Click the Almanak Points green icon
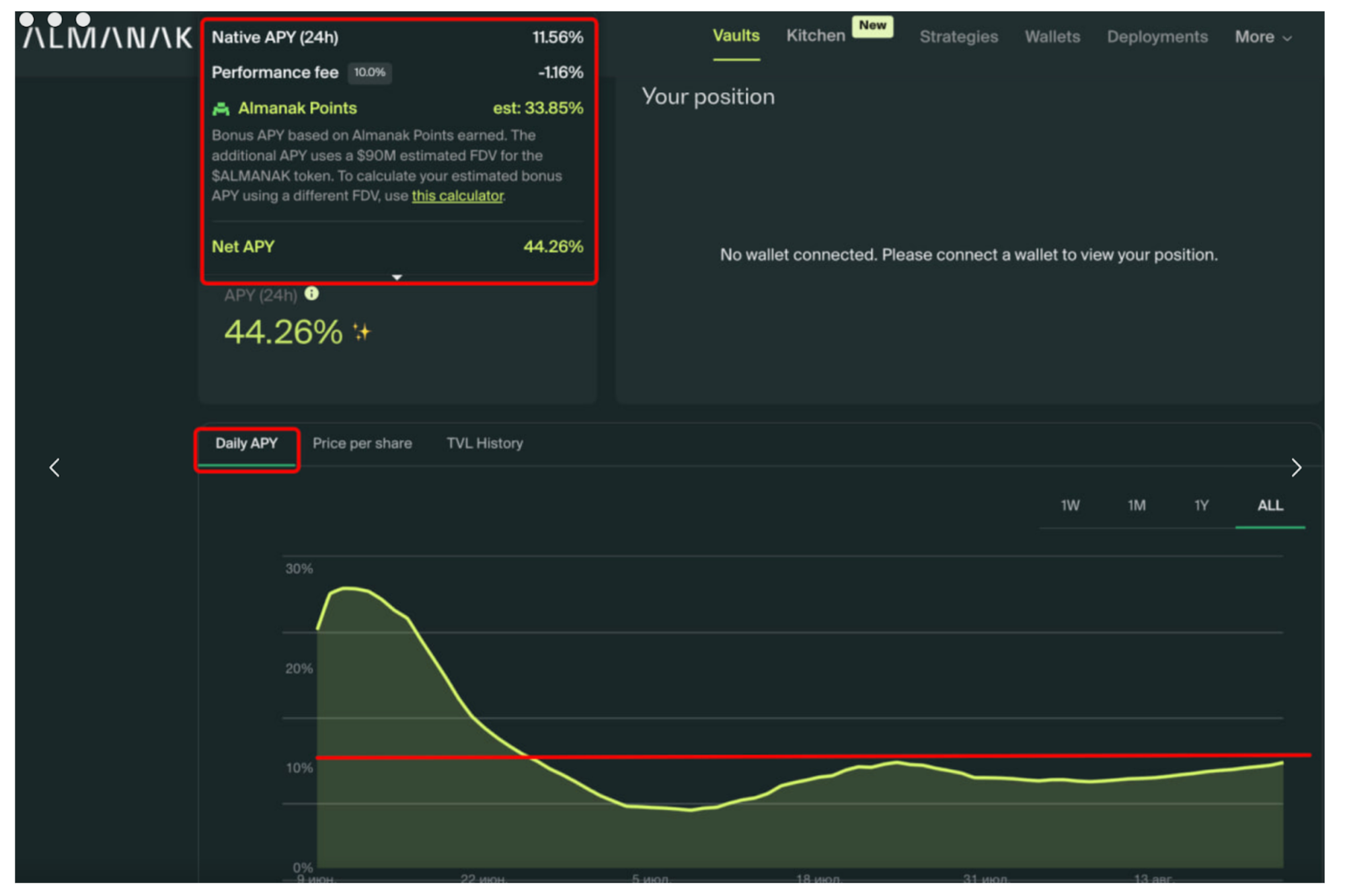The image size is (1345, 896). (221, 108)
